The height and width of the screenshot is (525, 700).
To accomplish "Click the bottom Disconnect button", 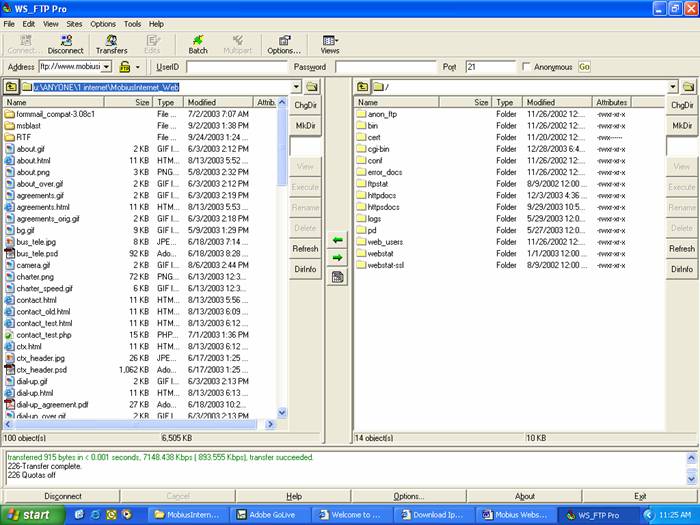I will [x=62, y=496].
